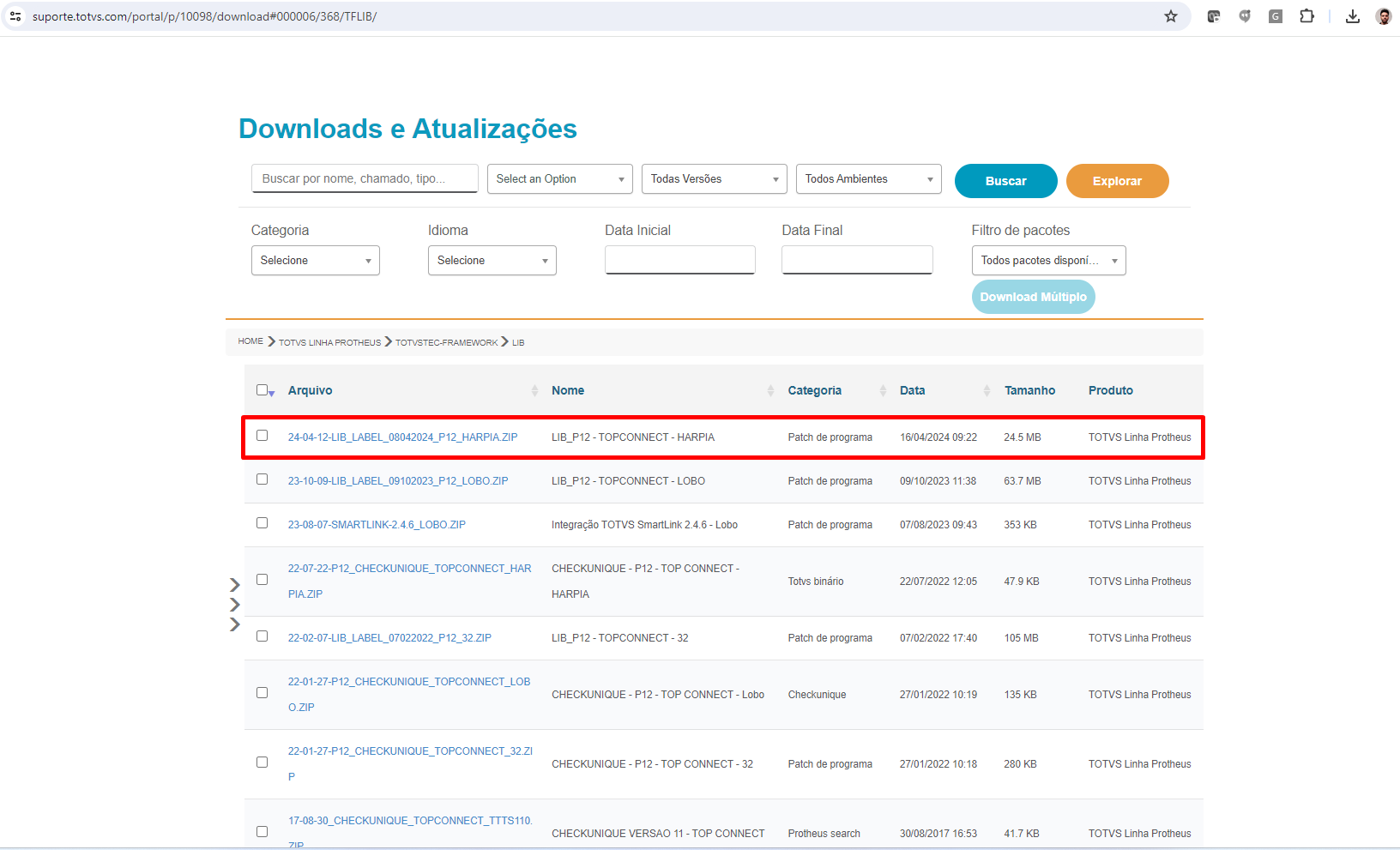Image resolution: width=1400 pixels, height=850 pixels.
Task: Go to TOTVS LINHA PROTHEUS breadcrumb
Action: pyautogui.click(x=329, y=342)
